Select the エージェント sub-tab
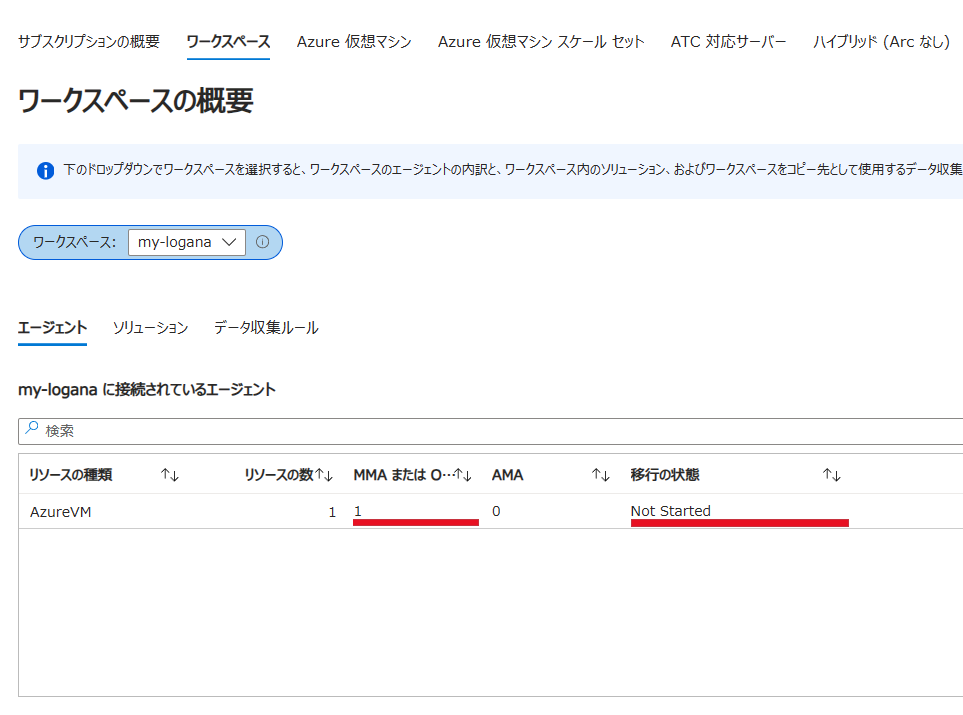The image size is (963, 715). 52,328
